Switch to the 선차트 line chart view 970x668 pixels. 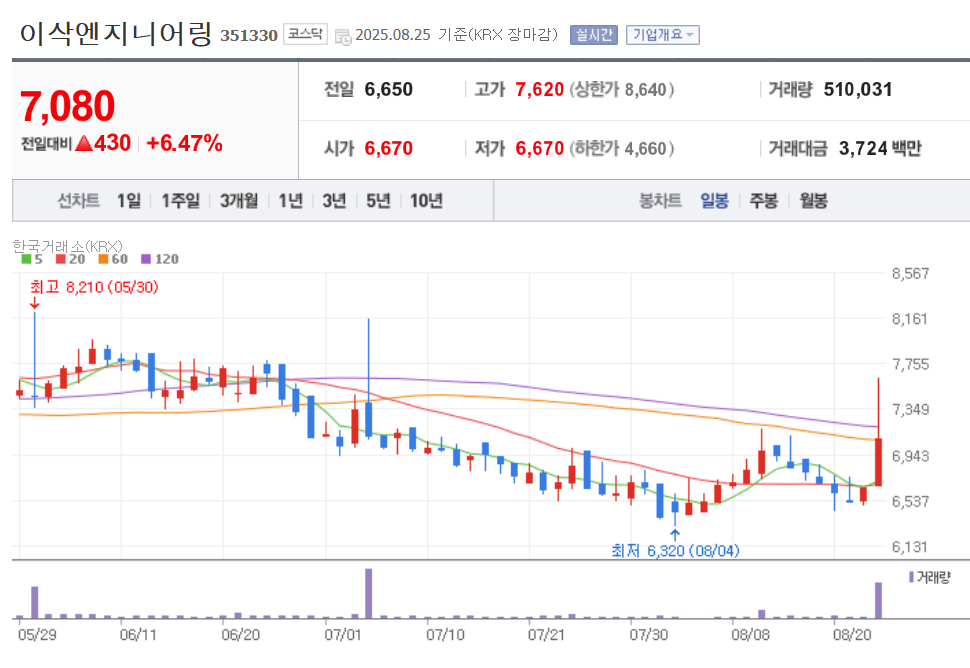(x=77, y=200)
